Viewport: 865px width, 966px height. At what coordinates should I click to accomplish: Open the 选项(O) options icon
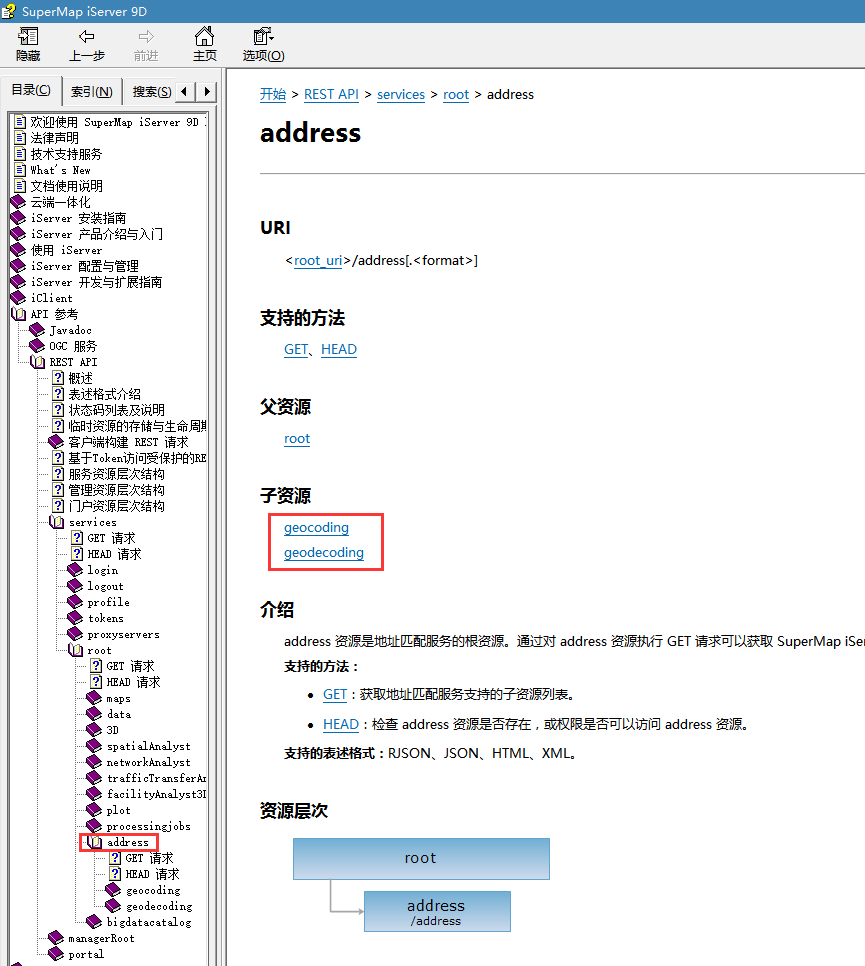[263, 36]
